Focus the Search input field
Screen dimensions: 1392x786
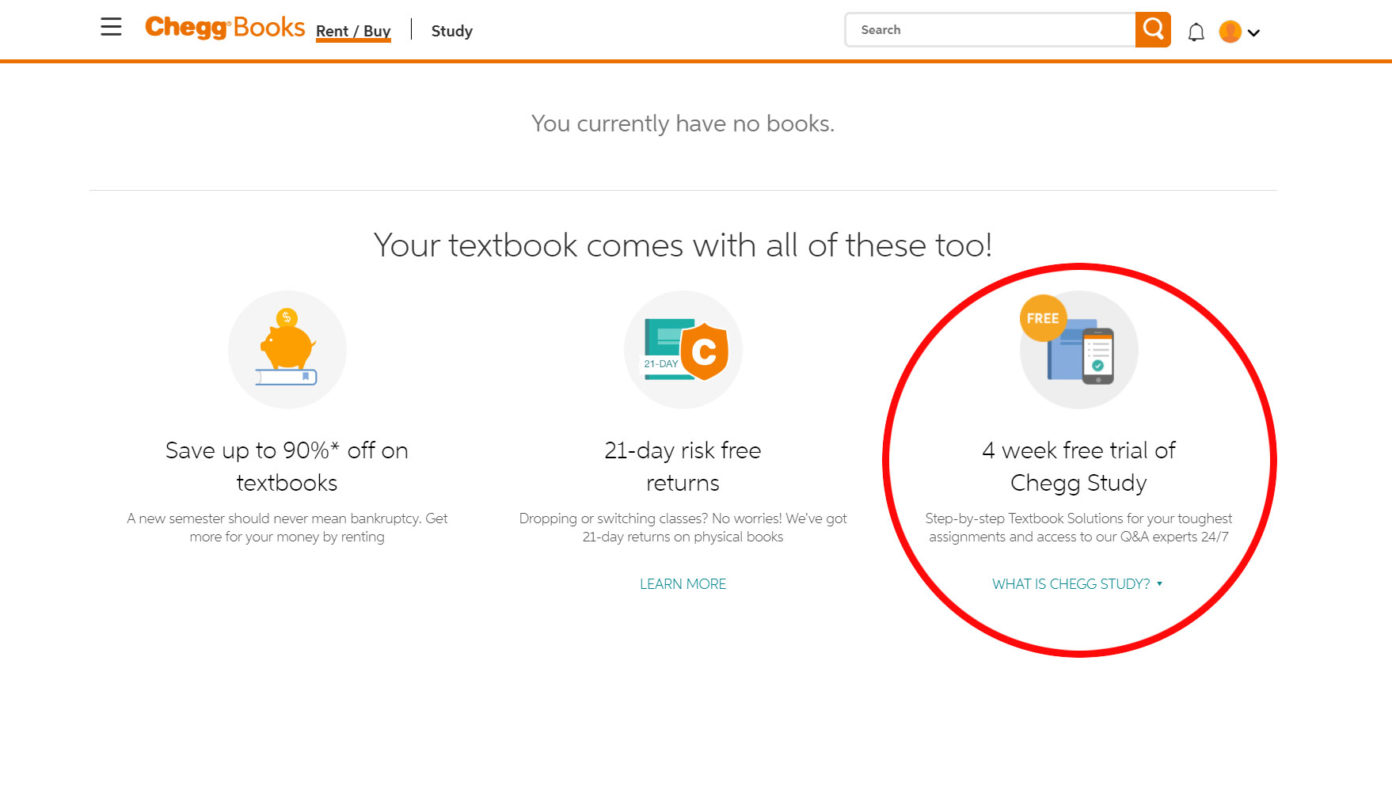click(990, 30)
